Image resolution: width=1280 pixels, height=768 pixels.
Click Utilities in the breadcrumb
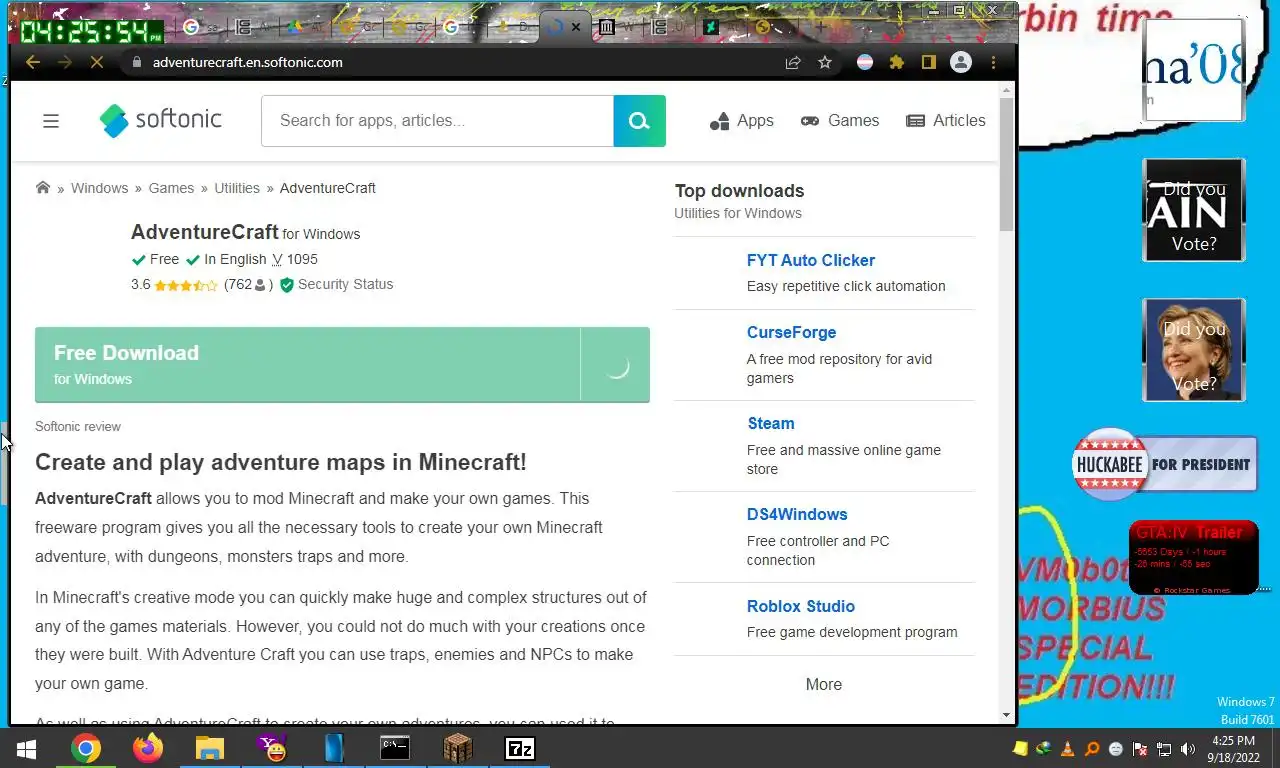point(237,188)
